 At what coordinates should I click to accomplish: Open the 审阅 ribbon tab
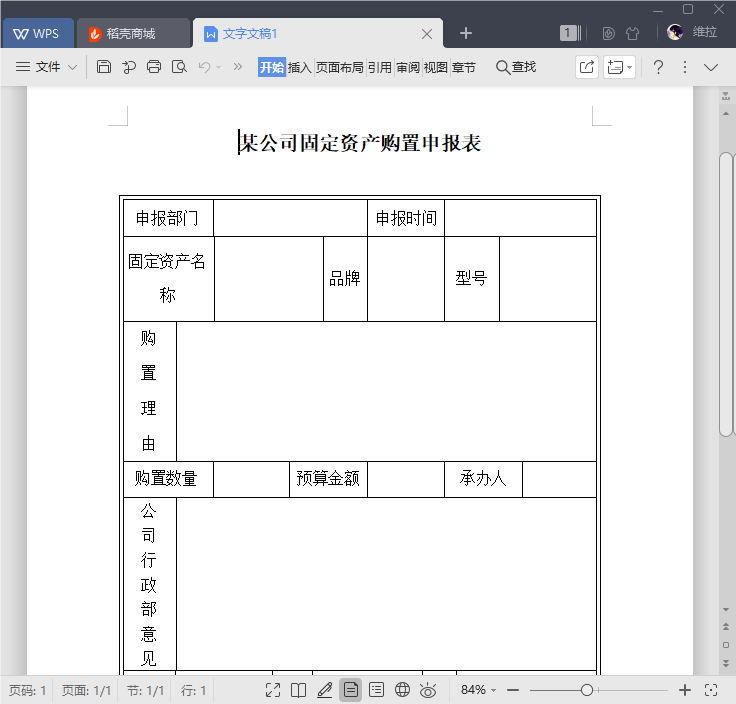tap(407, 67)
